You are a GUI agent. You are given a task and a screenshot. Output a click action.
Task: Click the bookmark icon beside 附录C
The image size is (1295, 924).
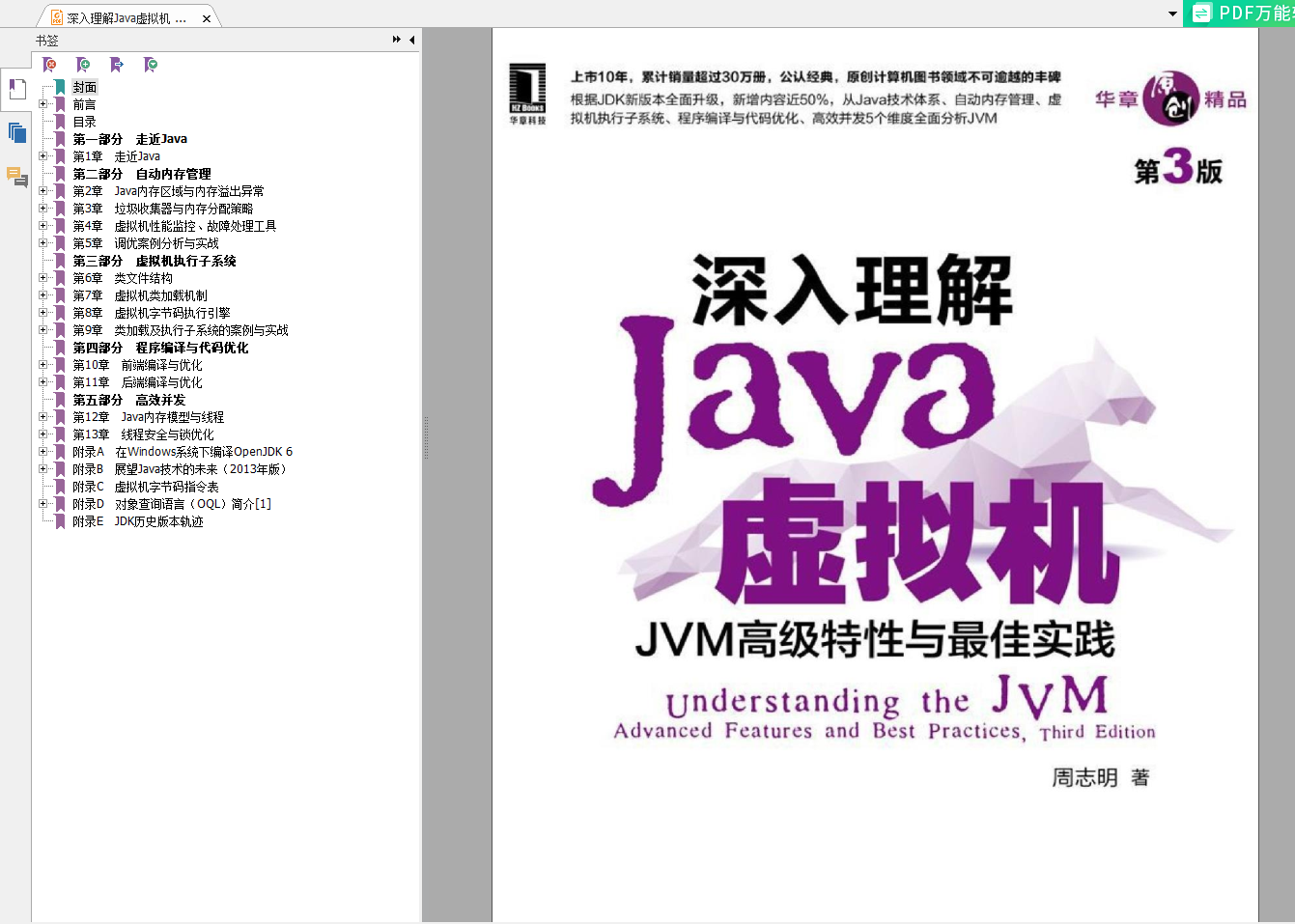[x=61, y=487]
